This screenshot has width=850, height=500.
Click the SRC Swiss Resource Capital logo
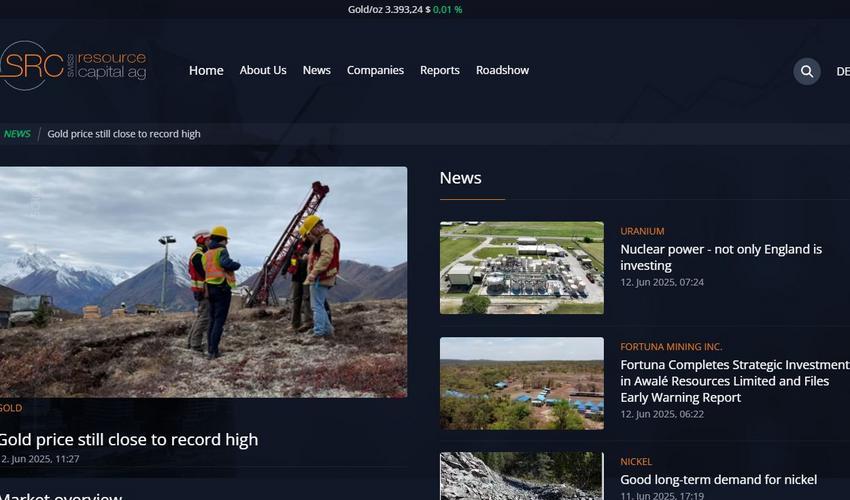(73, 66)
